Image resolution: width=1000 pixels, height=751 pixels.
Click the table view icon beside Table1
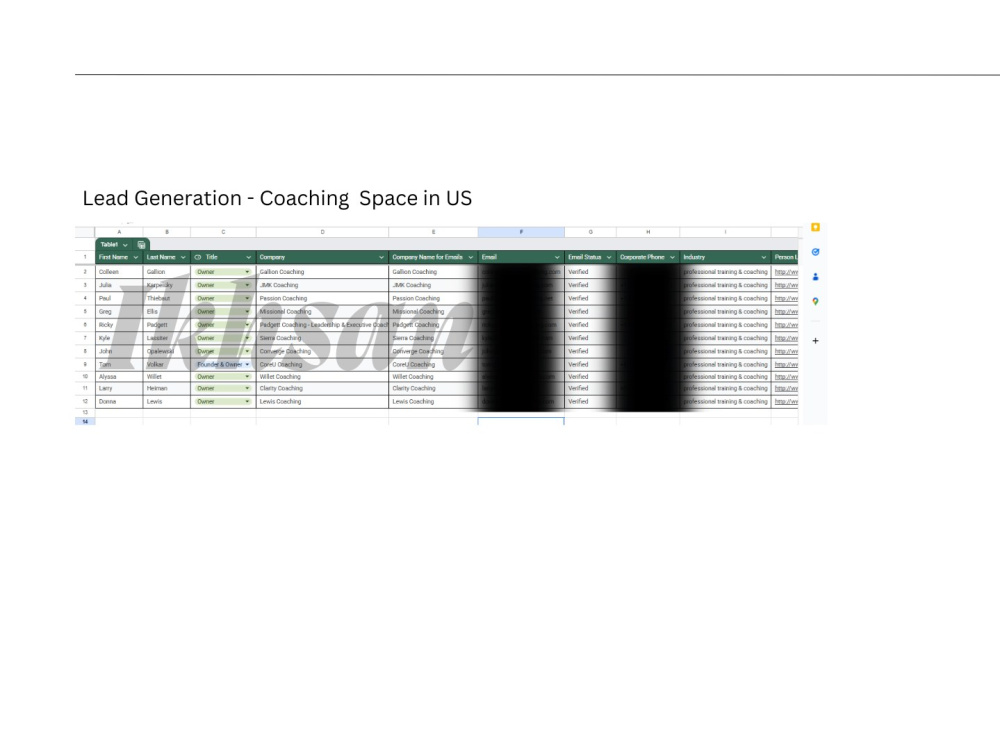point(142,245)
